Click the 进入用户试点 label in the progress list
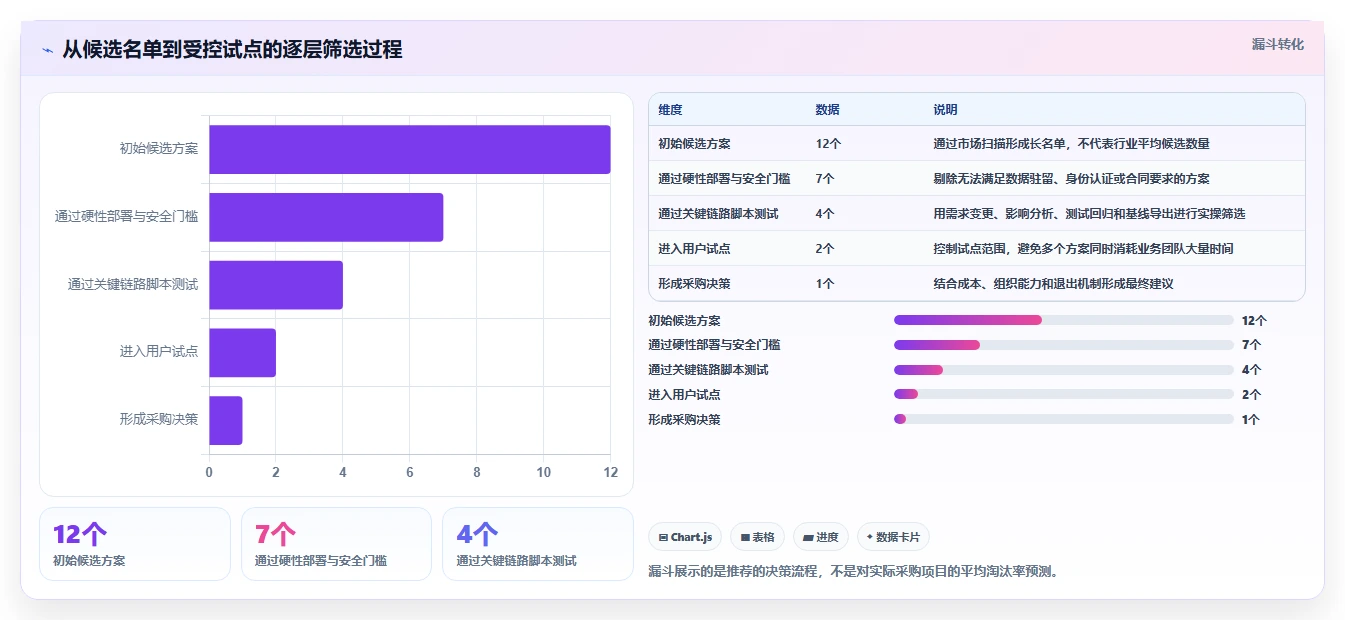Viewport: 1345px width, 620px height. pyautogui.click(x=684, y=395)
